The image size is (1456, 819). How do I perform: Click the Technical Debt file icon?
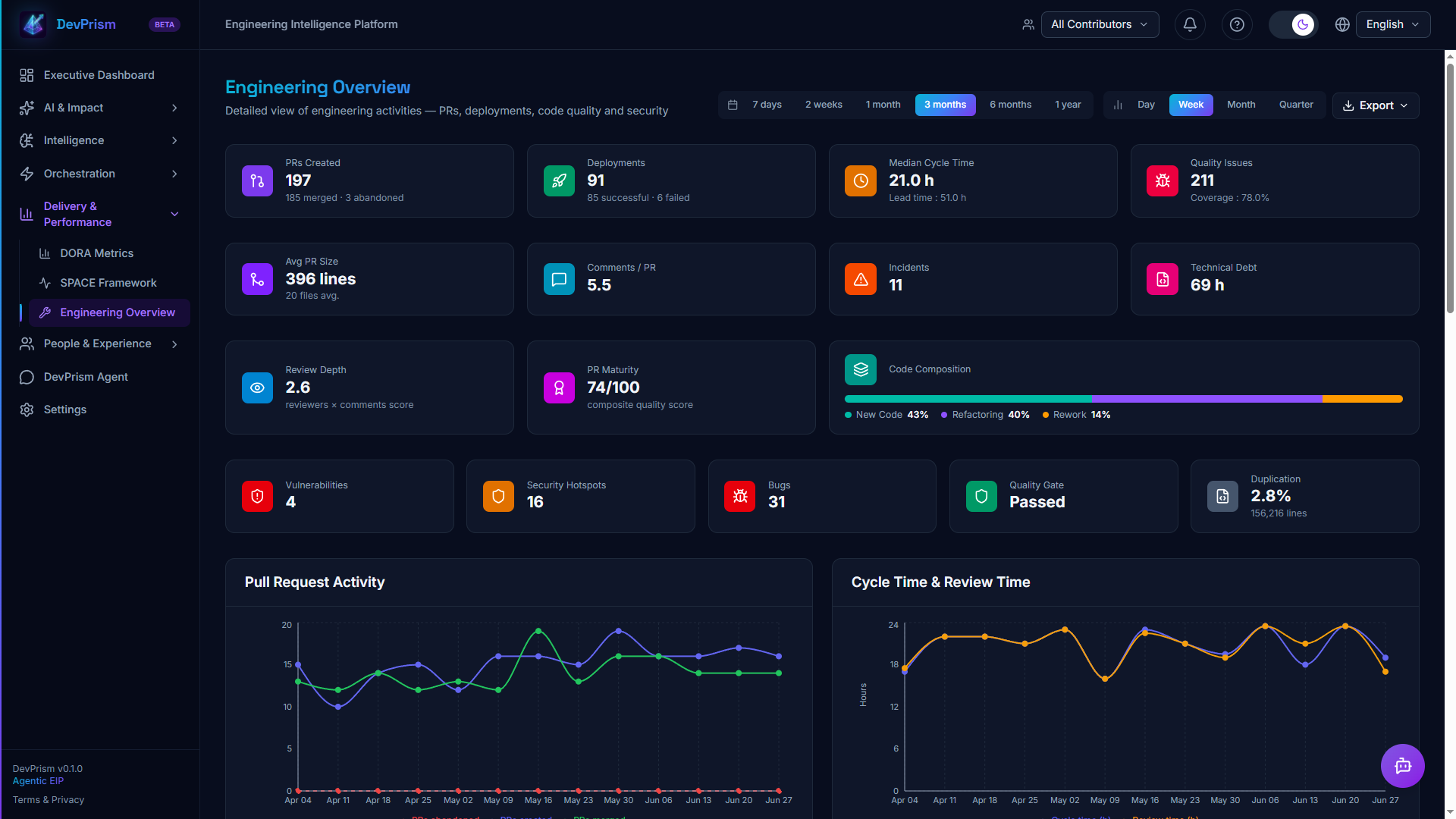(x=1162, y=279)
